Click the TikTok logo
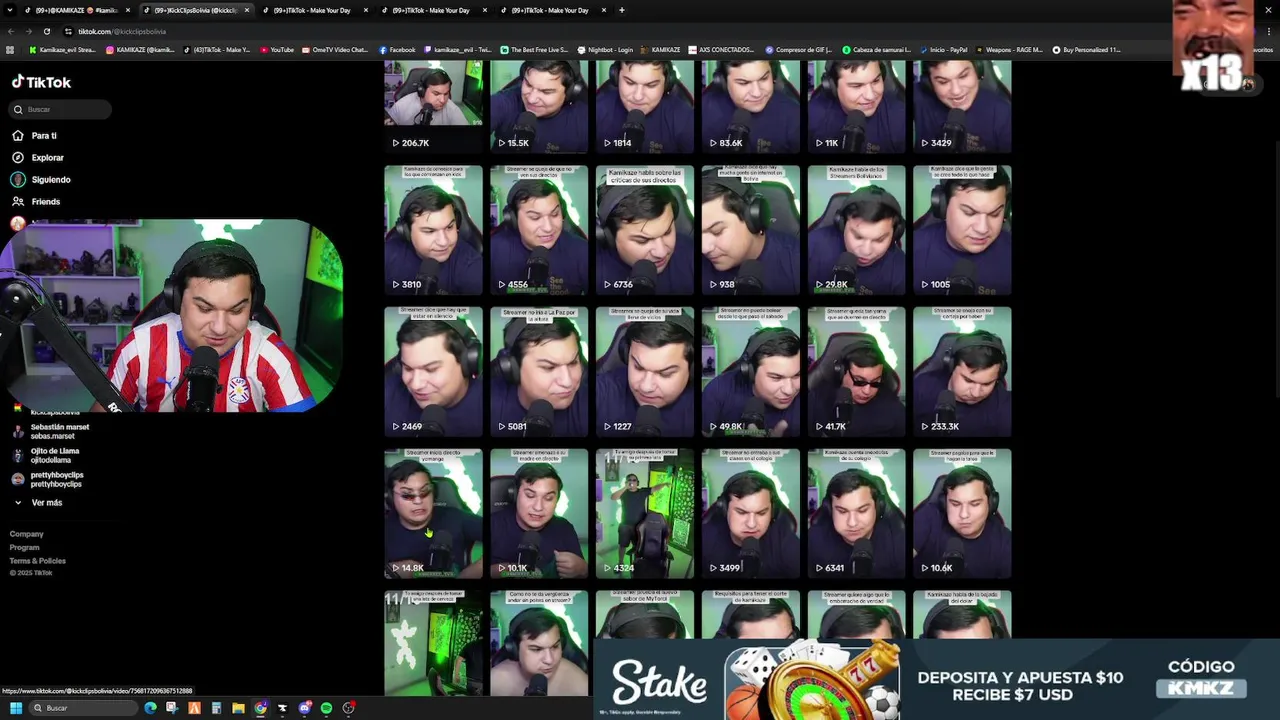The width and height of the screenshot is (1280, 720). [x=41, y=82]
